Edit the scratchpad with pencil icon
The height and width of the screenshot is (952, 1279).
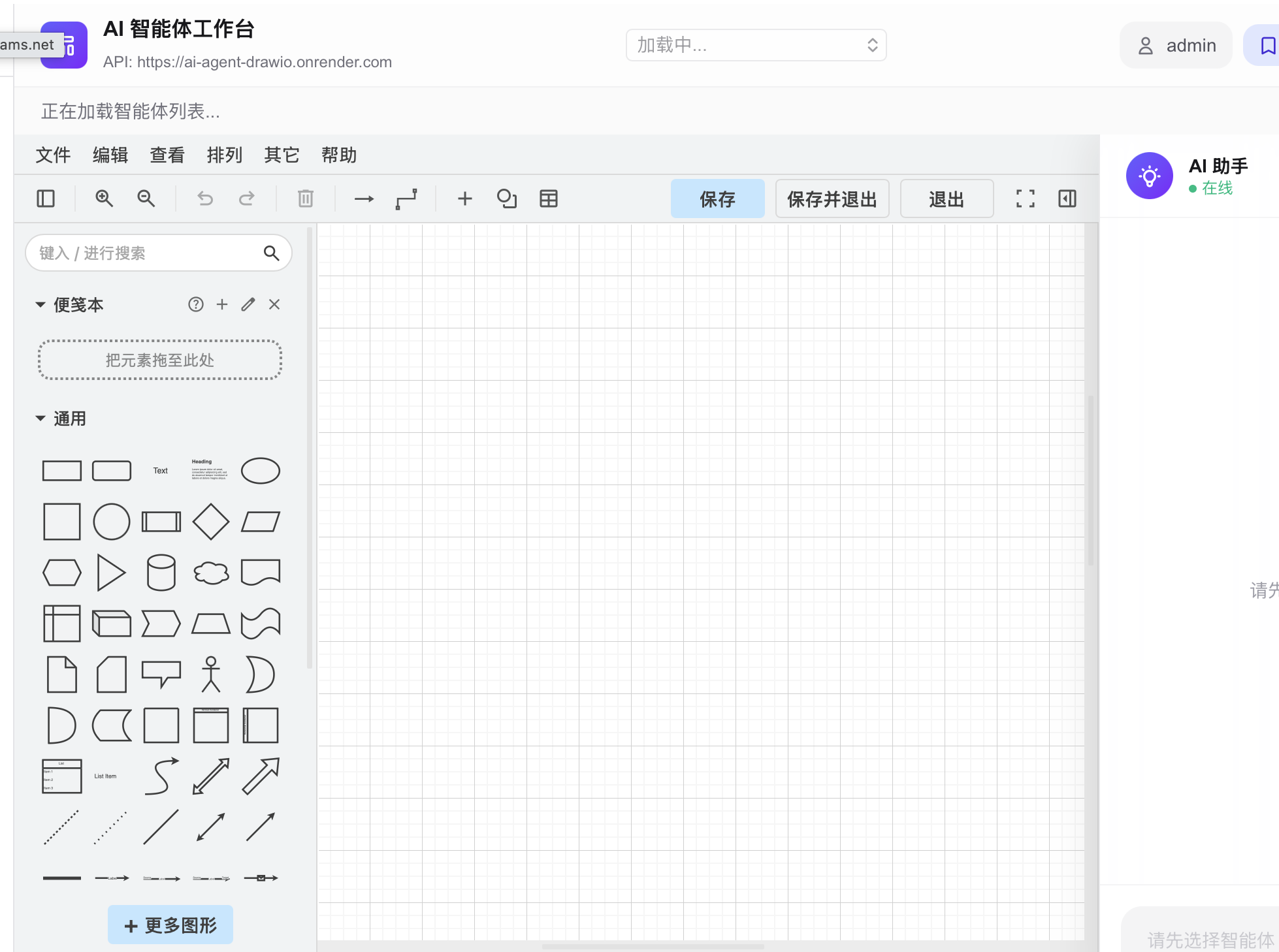248,304
